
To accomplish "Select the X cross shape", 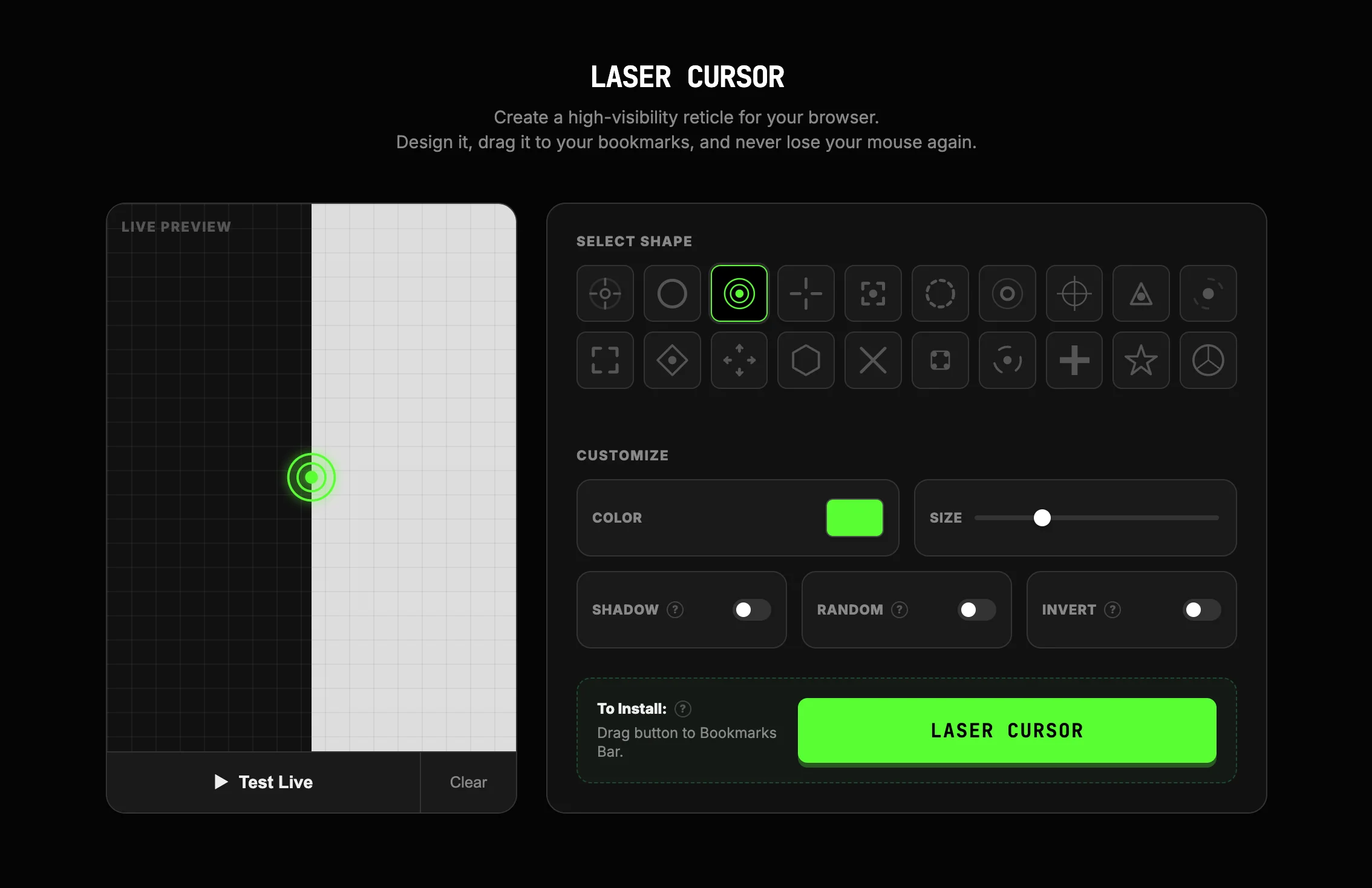I will pos(873,361).
